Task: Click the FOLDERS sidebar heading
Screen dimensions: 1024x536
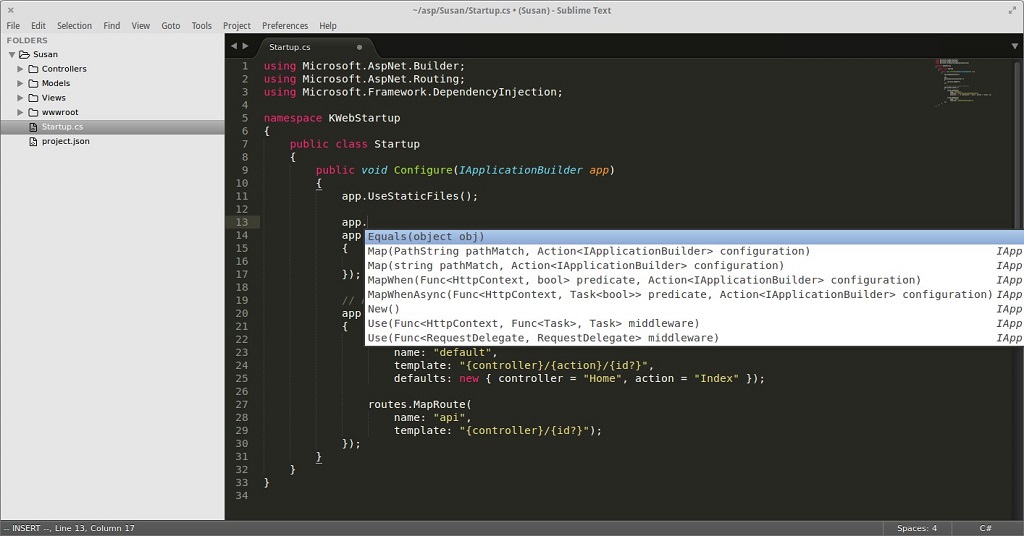Action: point(27,40)
